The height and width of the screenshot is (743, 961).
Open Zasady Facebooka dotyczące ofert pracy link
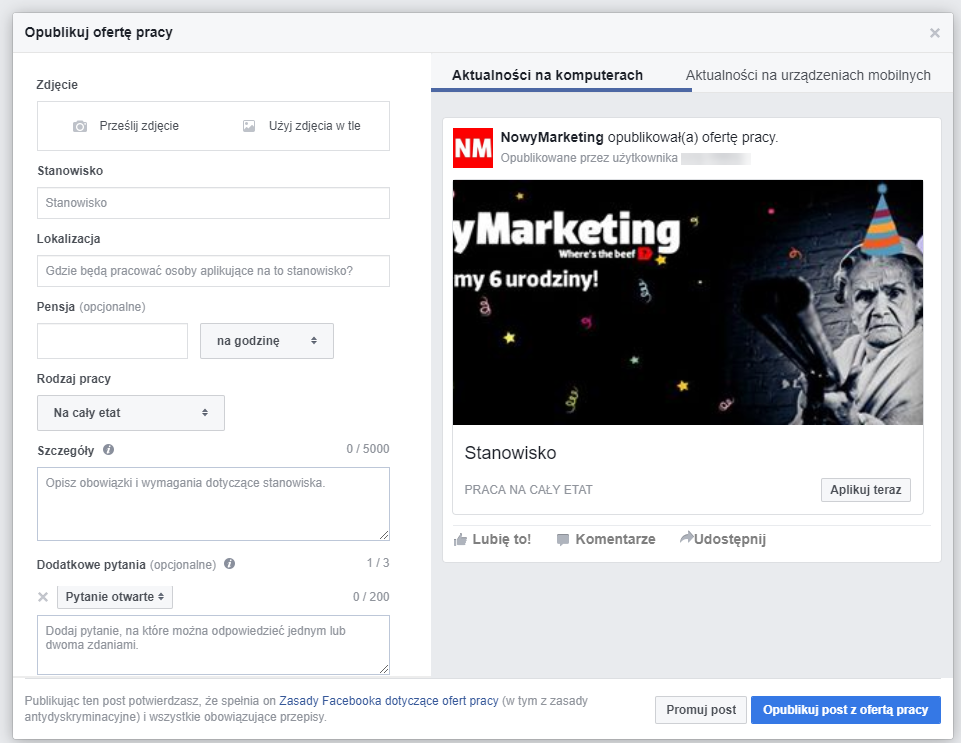point(388,701)
